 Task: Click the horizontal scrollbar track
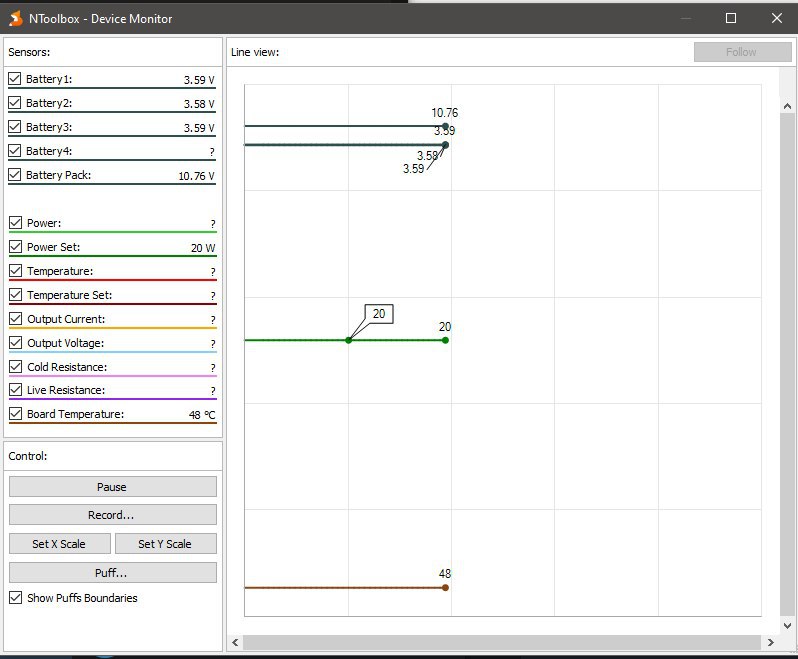click(x=503, y=642)
